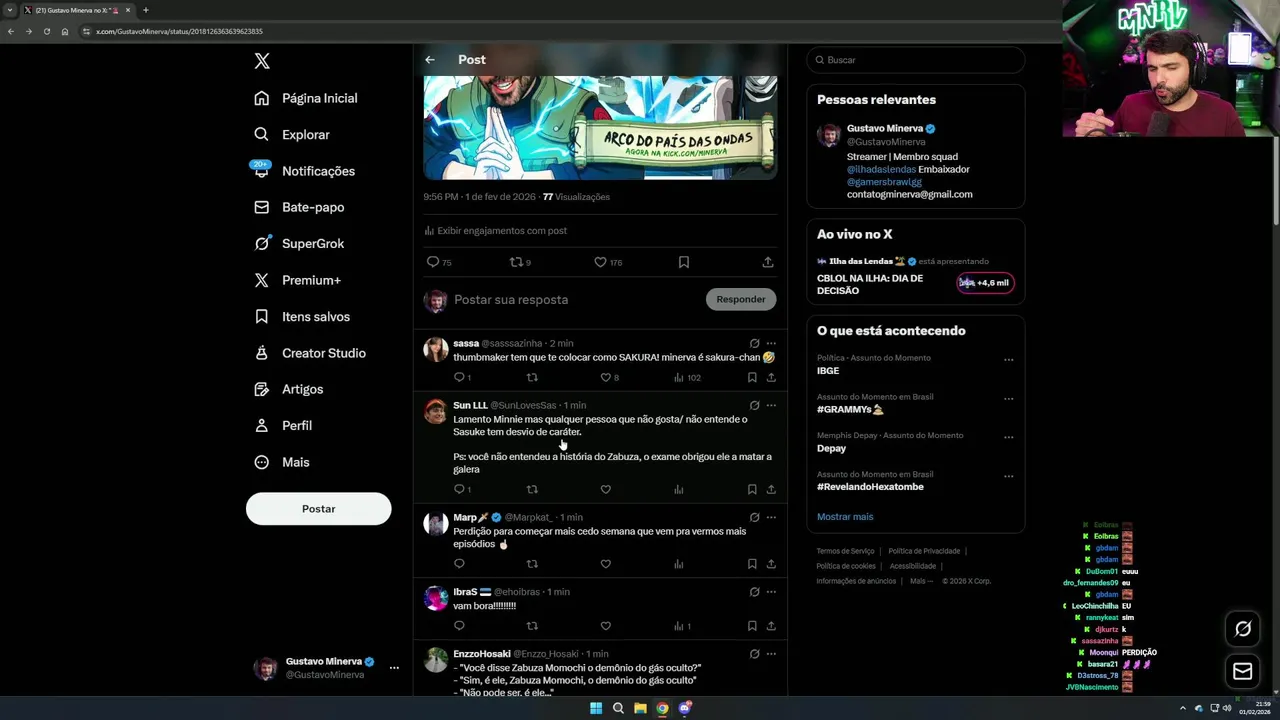Open a new browser tab

(145, 10)
